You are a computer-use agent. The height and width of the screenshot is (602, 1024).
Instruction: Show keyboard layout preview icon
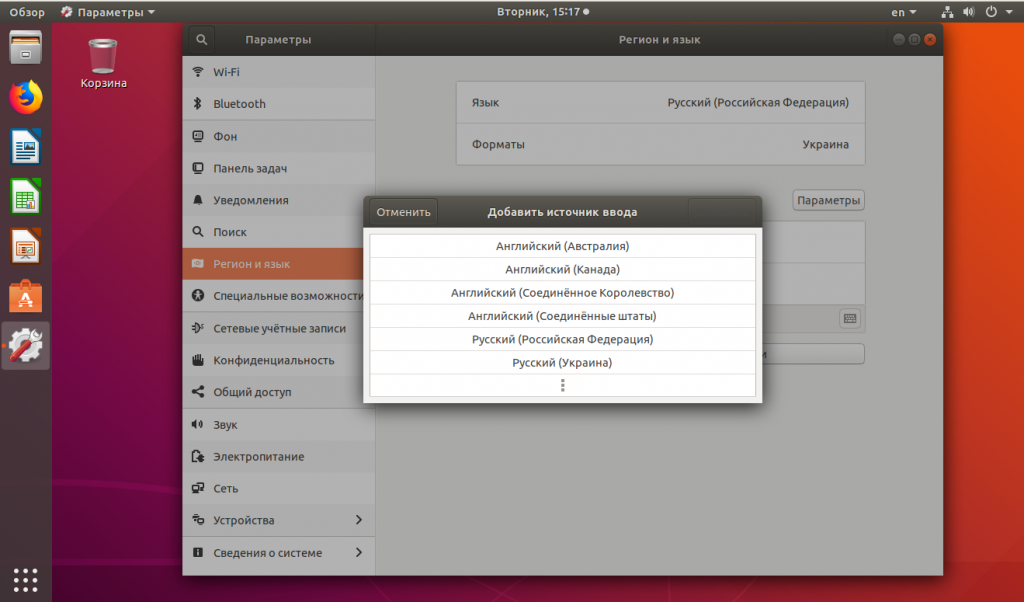(x=850, y=319)
